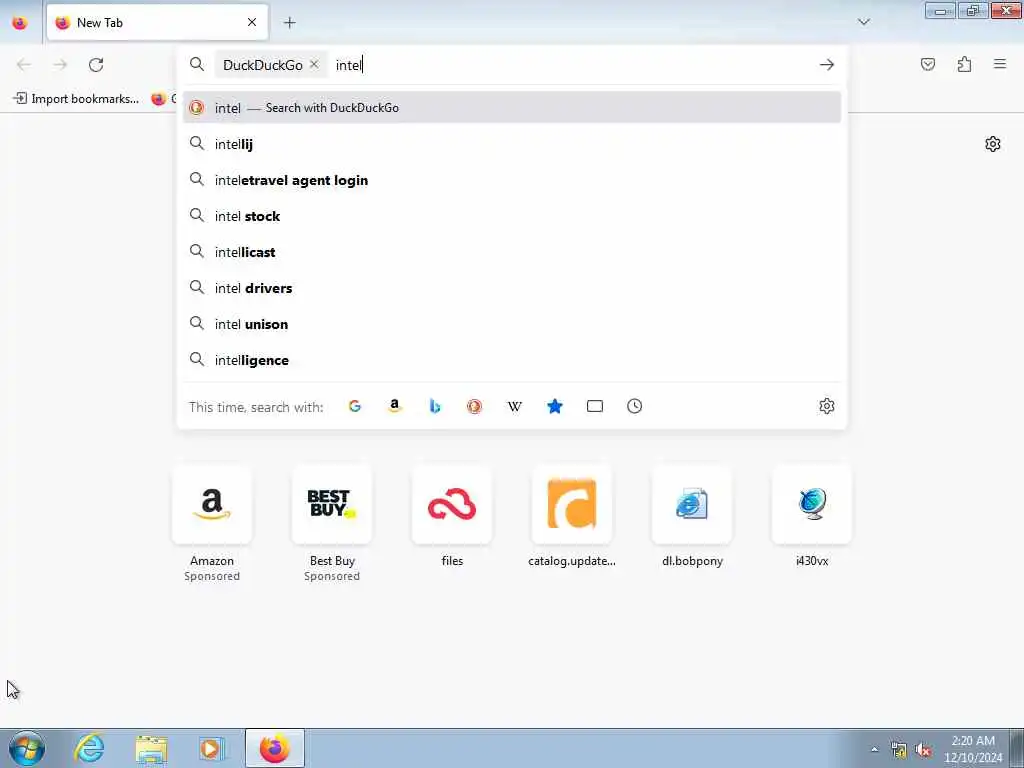This screenshot has width=1024, height=768.
Task: Open Windows Explorer from taskbar
Action: pos(152,748)
